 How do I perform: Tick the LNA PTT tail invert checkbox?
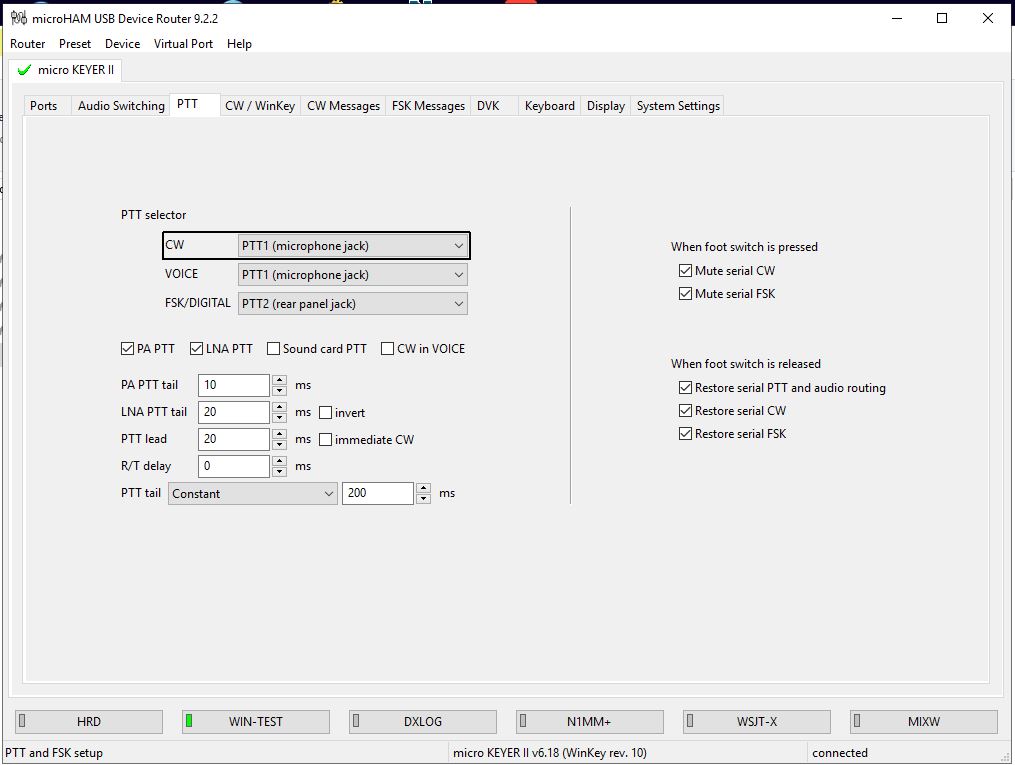coord(326,413)
